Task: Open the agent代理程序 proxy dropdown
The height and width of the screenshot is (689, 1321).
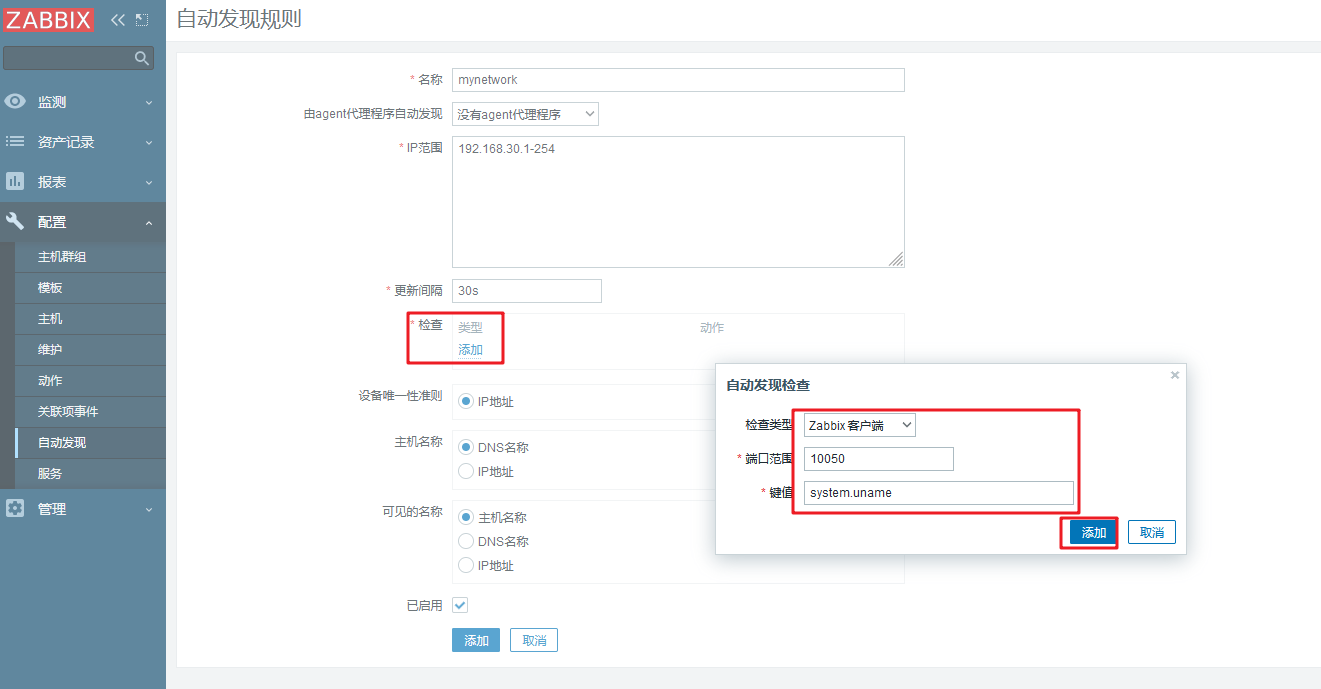Action: (525, 114)
